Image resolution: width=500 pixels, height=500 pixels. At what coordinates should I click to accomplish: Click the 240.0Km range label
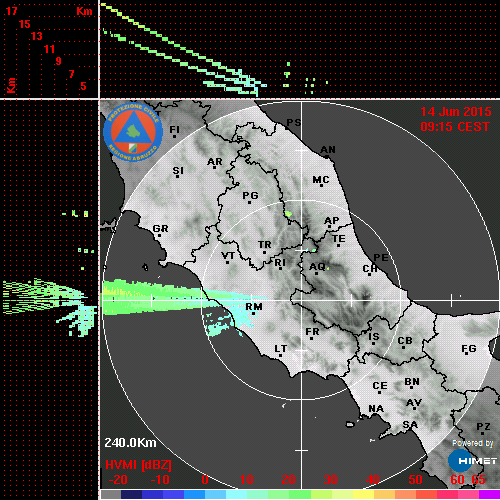pyautogui.click(x=130, y=443)
